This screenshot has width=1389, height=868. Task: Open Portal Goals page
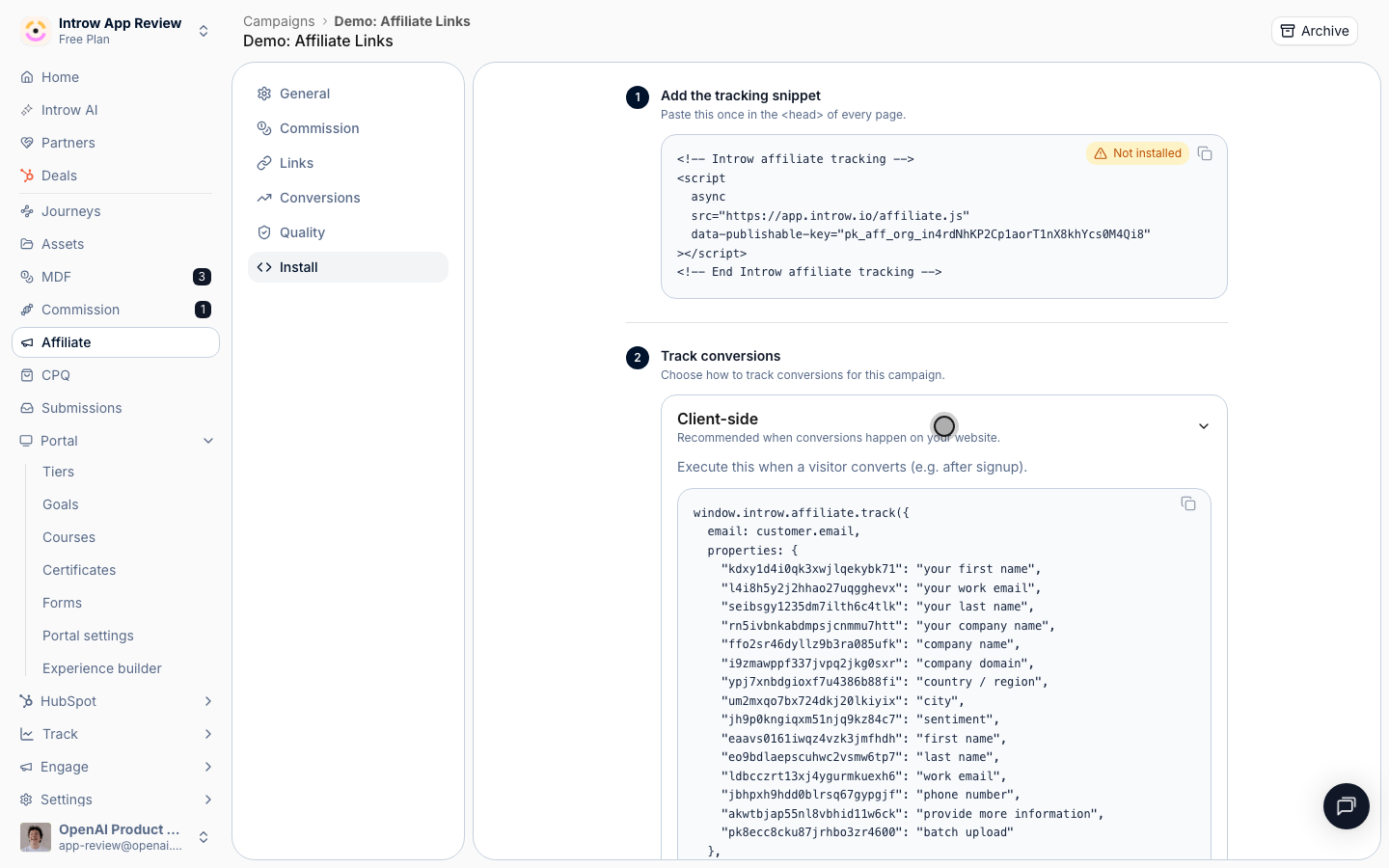61,504
